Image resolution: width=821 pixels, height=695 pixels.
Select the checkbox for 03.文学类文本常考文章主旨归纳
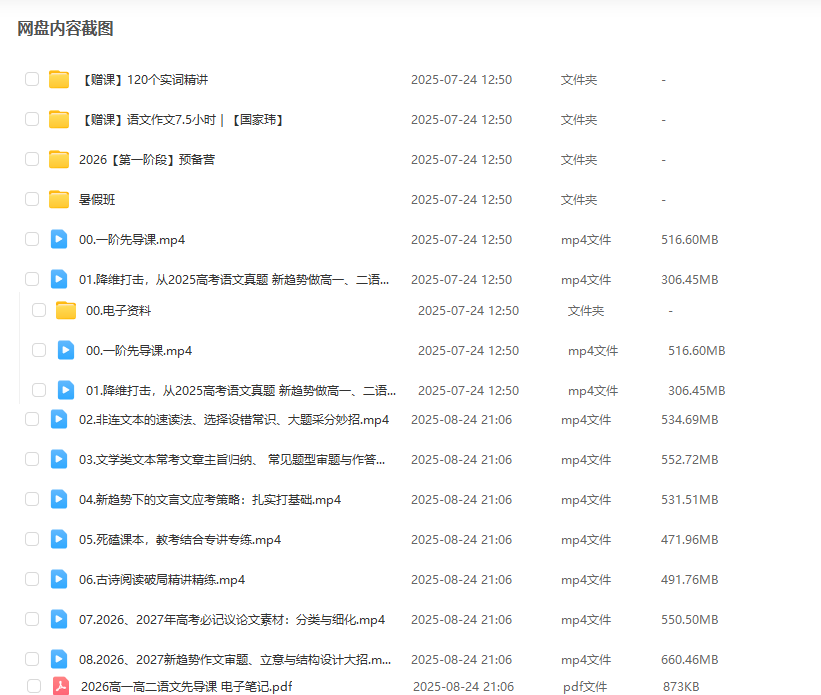tap(31, 459)
